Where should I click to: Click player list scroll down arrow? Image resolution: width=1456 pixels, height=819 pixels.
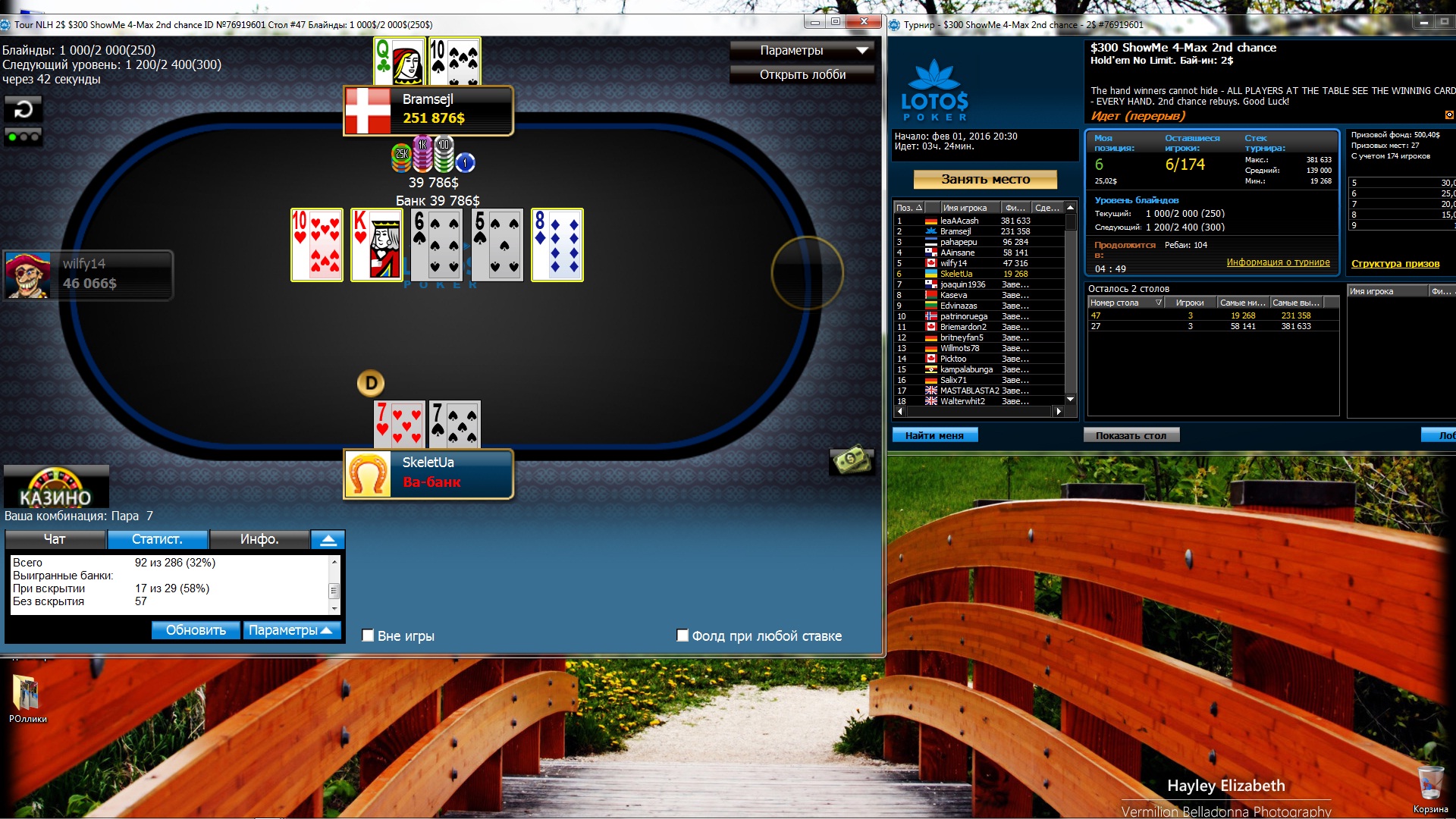[x=1070, y=400]
